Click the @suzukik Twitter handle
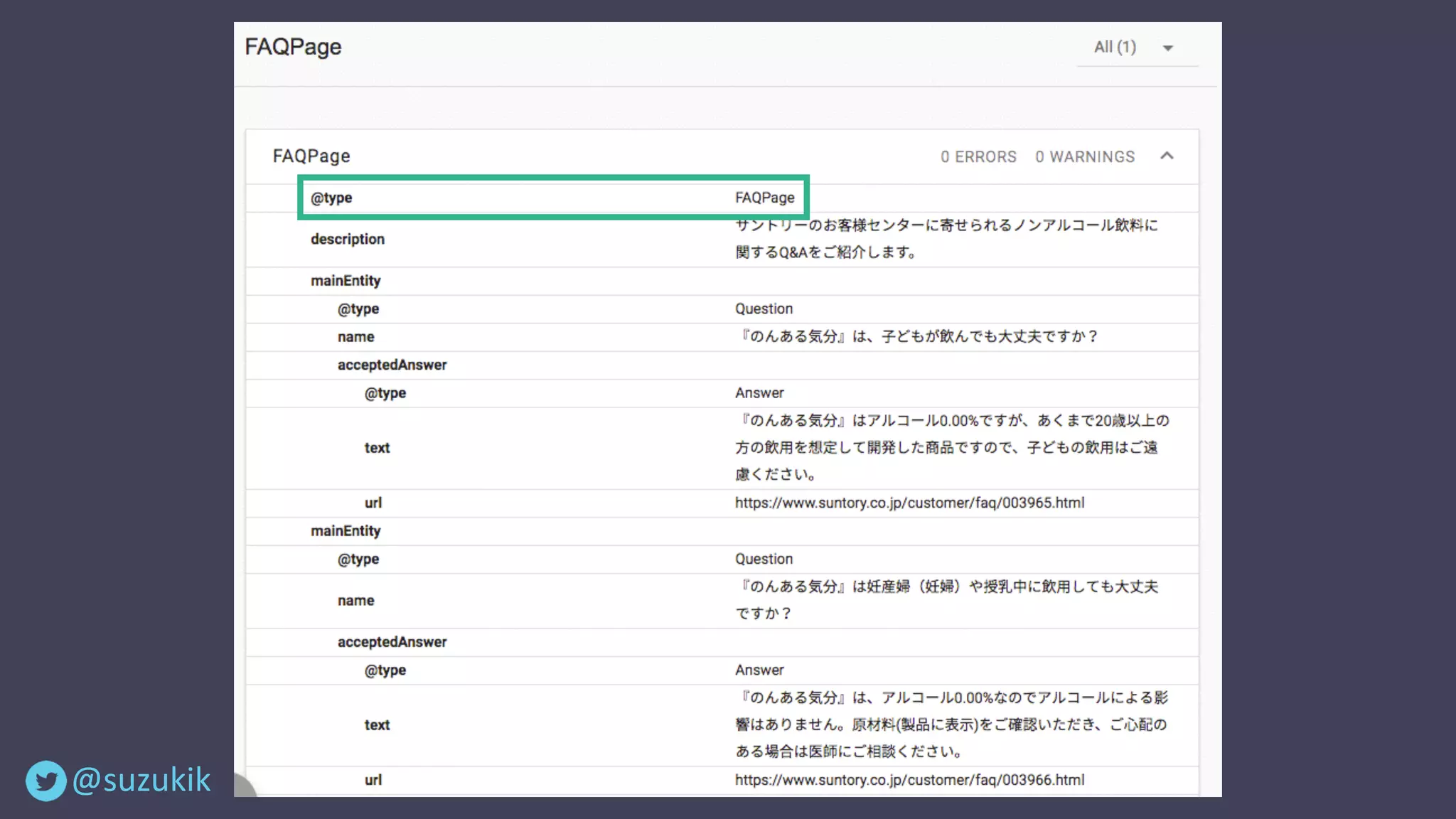This screenshot has width=1456, height=819. (141, 781)
